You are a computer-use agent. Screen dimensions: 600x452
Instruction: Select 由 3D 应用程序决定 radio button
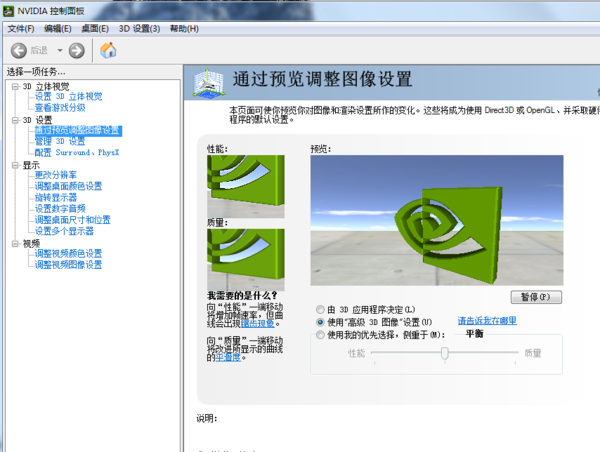pyautogui.click(x=320, y=309)
